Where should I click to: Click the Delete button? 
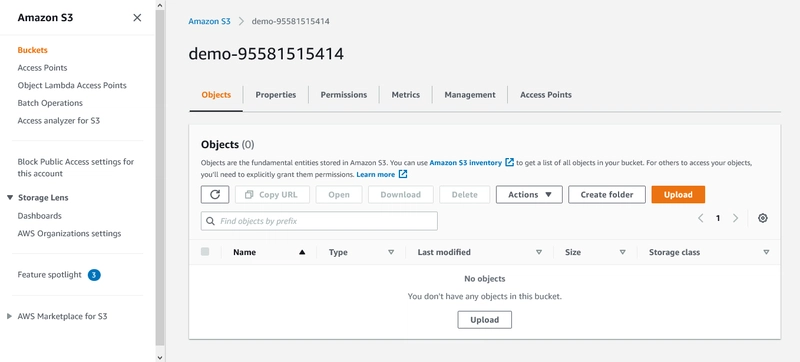464,195
